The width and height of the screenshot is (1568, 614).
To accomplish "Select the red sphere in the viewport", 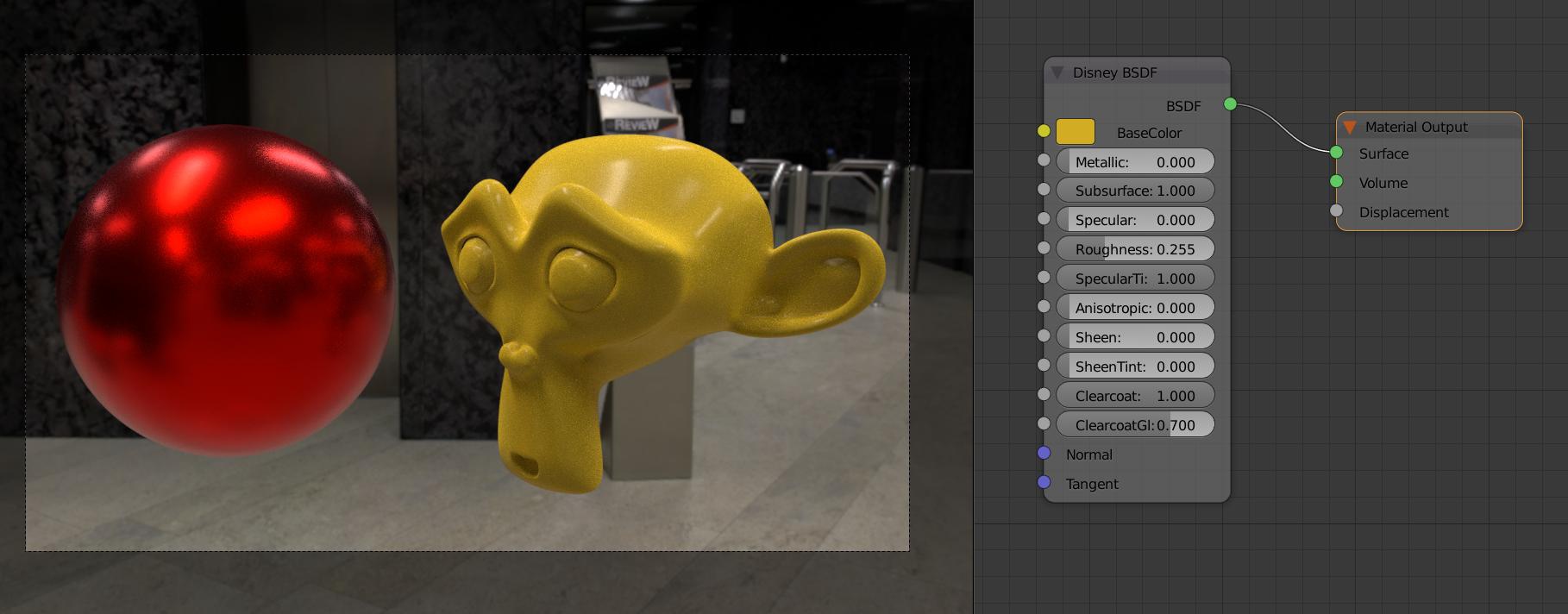I will 226,290.
